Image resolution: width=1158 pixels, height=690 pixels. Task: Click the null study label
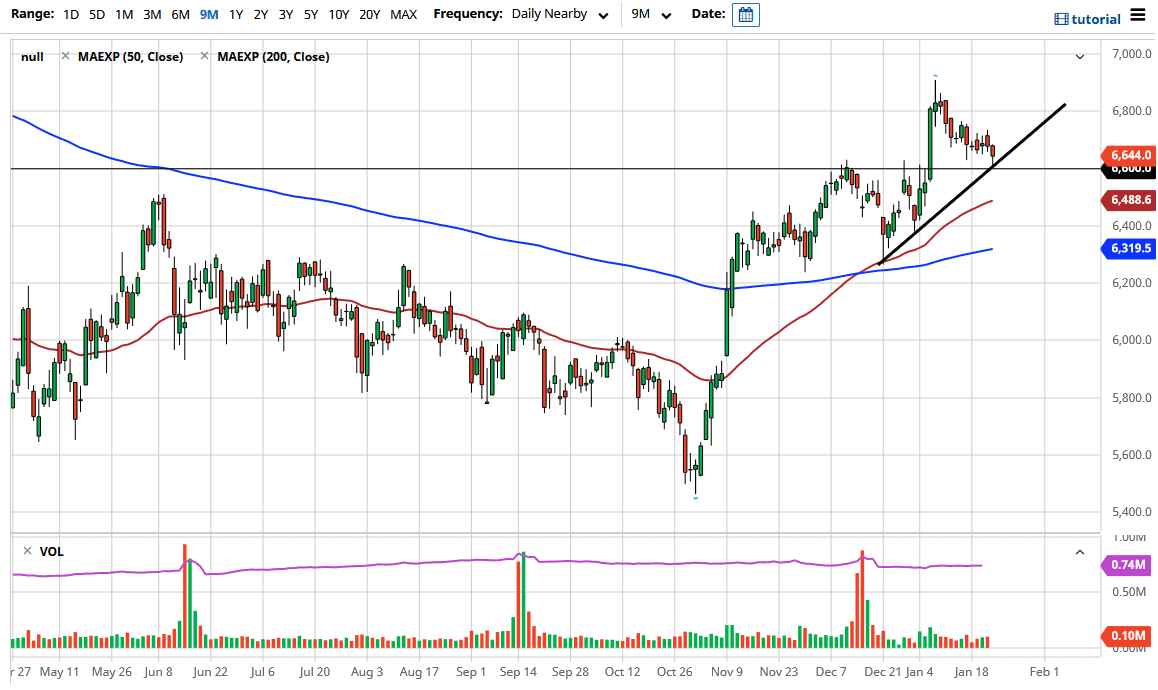pos(33,57)
